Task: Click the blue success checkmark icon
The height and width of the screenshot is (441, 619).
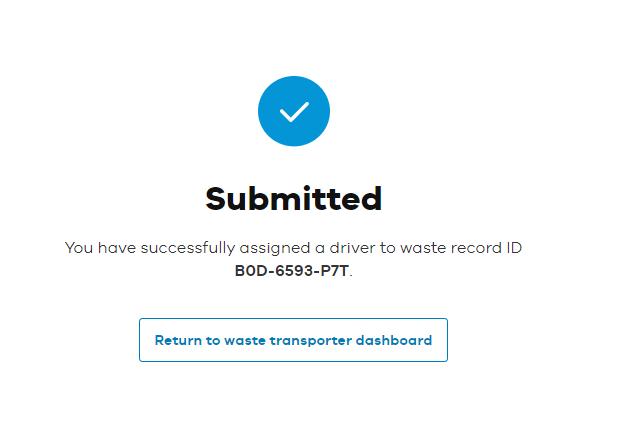Action: (x=293, y=111)
